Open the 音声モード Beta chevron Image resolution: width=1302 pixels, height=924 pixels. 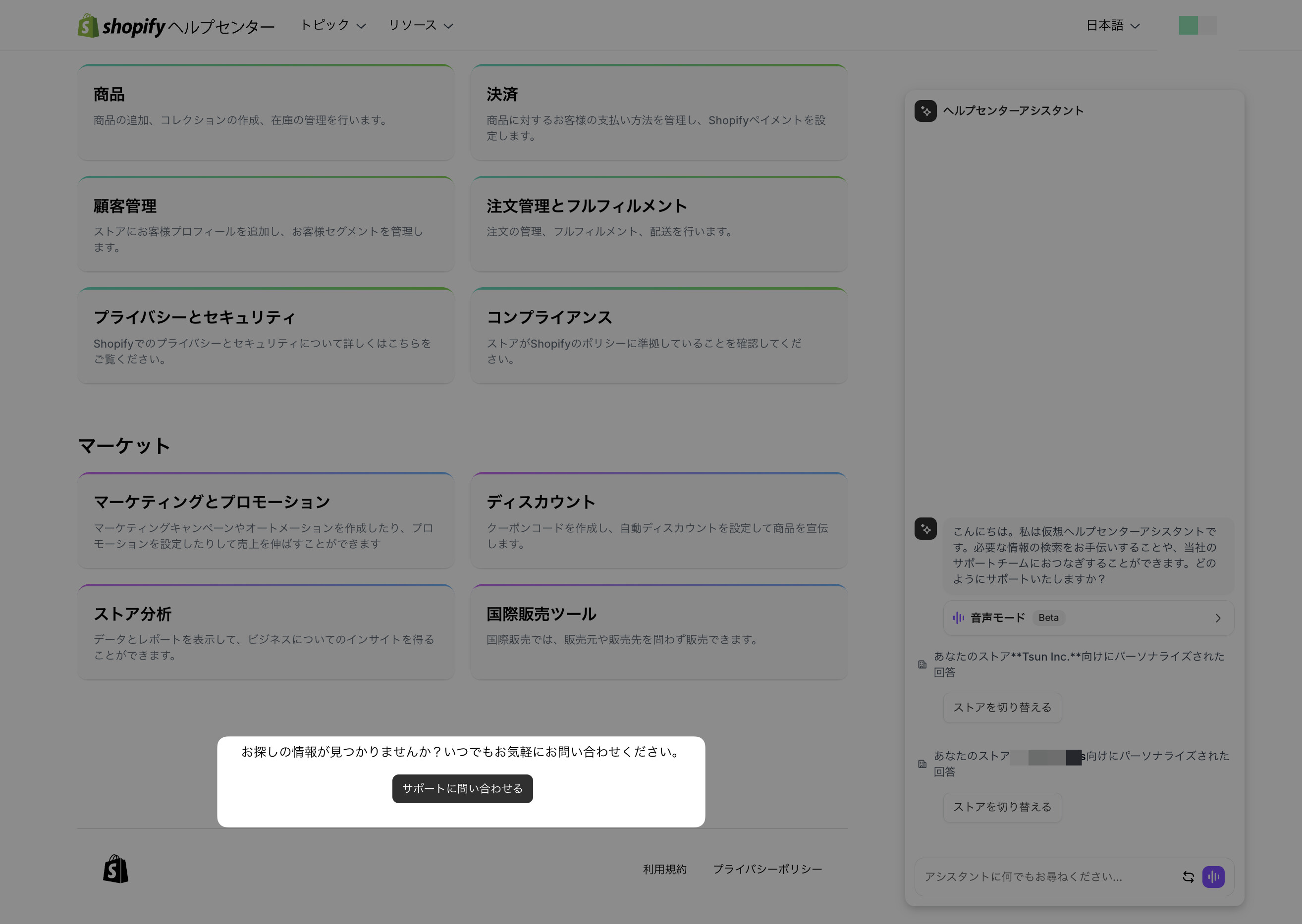pyautogui.click(x=1218, y=618)
